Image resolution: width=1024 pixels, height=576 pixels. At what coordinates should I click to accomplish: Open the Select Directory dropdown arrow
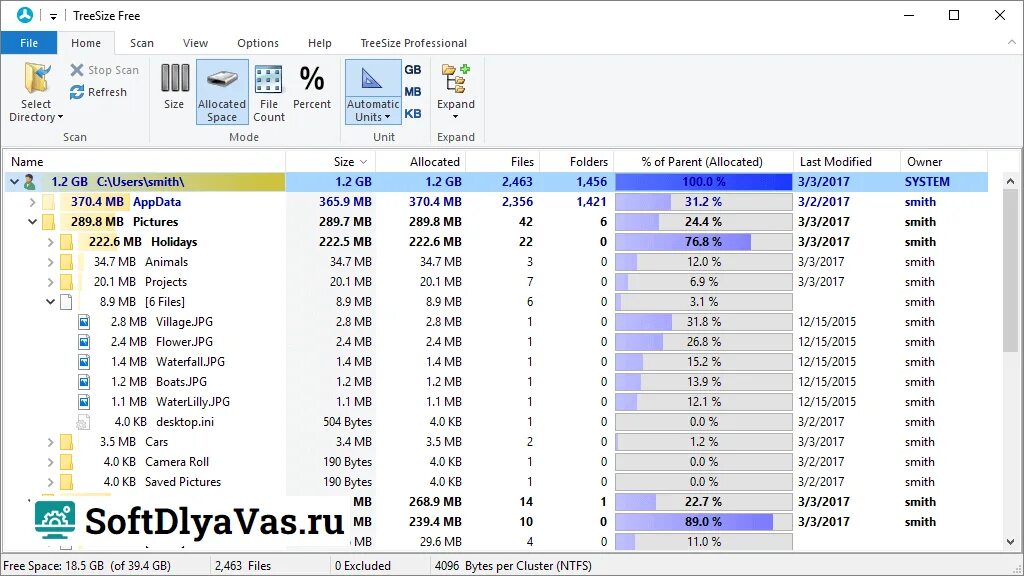pos(60,118)
